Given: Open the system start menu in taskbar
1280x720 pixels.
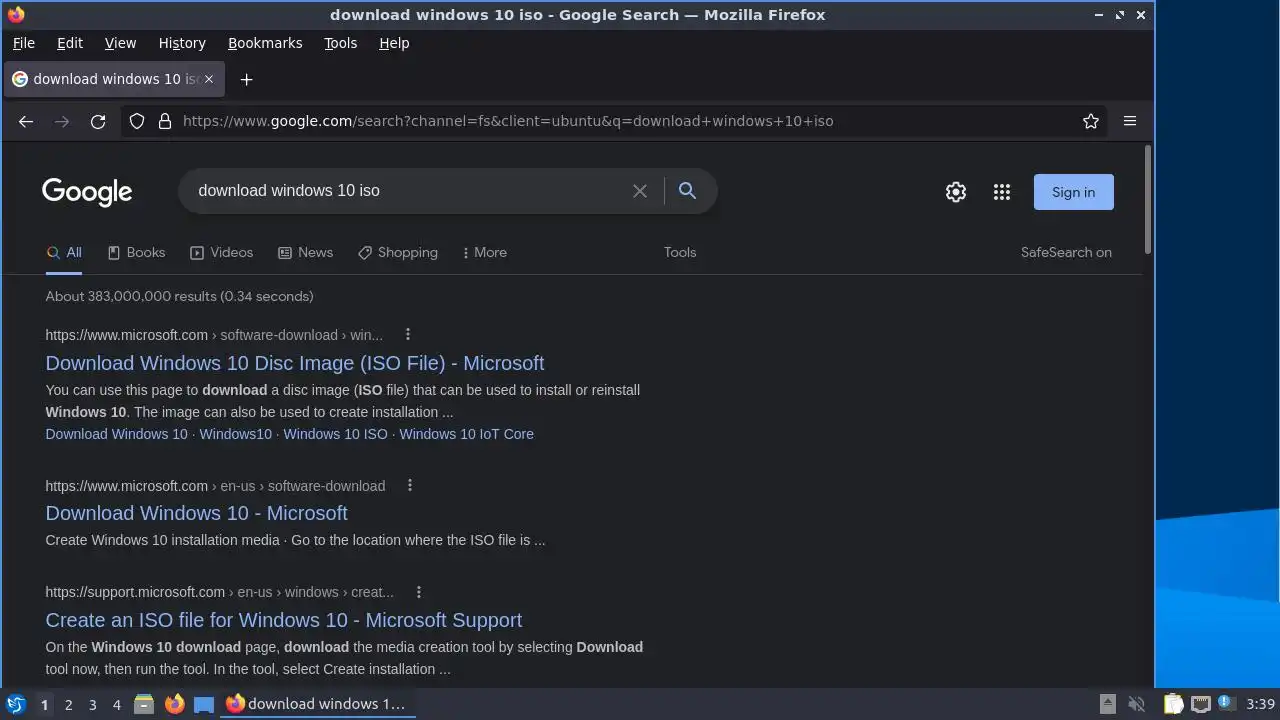Looking at the screenshot, I should [16, 704].
